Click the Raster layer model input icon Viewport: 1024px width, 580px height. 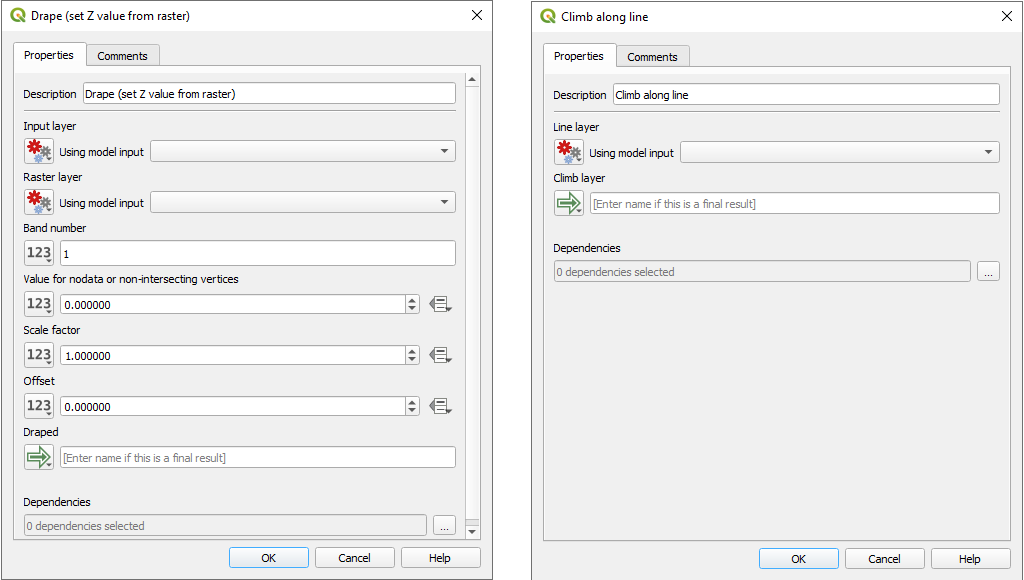point(39,203)
